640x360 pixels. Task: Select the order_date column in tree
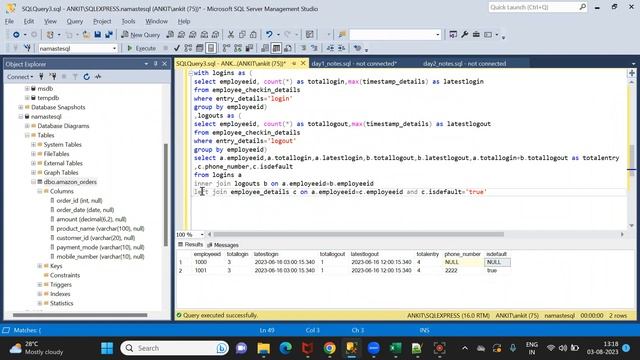click(x=85, y=210)
